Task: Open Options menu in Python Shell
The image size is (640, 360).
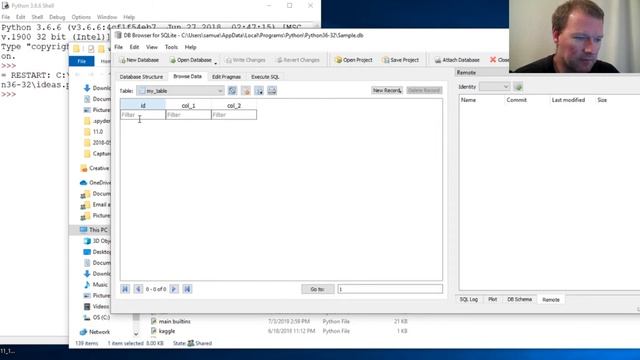Action: (81, 17)
